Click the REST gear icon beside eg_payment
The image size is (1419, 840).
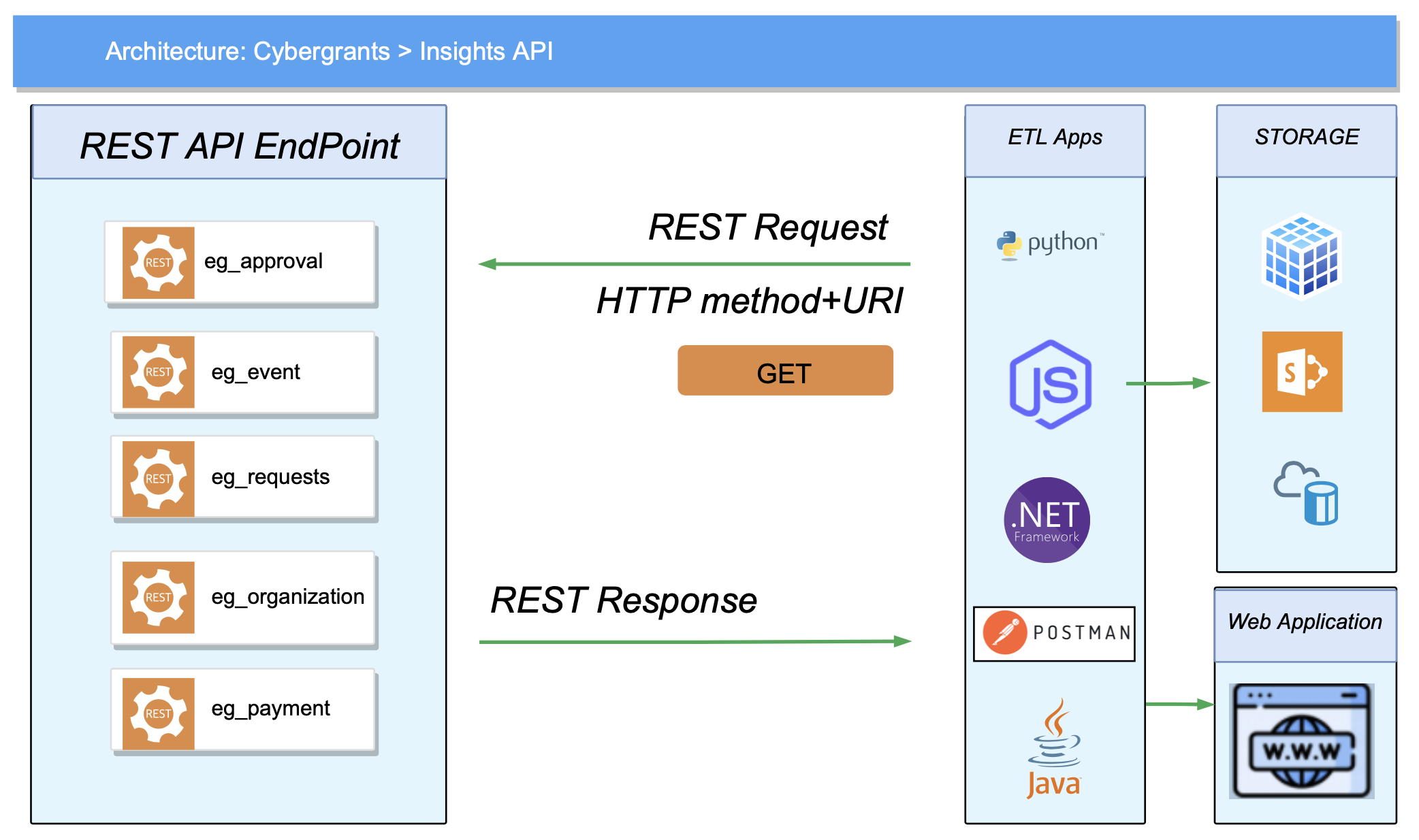(158, 714)
